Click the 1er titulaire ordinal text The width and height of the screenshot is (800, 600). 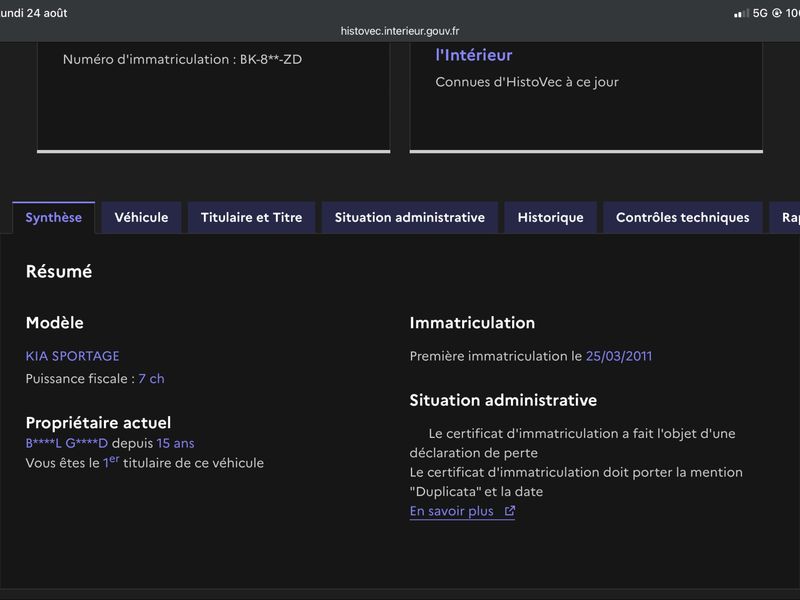point(111,462)
